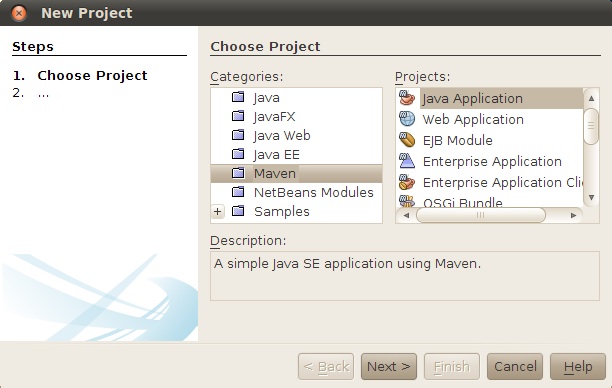Click the Choose Project step in Steps
Viewport: 612px width, 388px height.
pyautogui.click(x=92, y=75)
